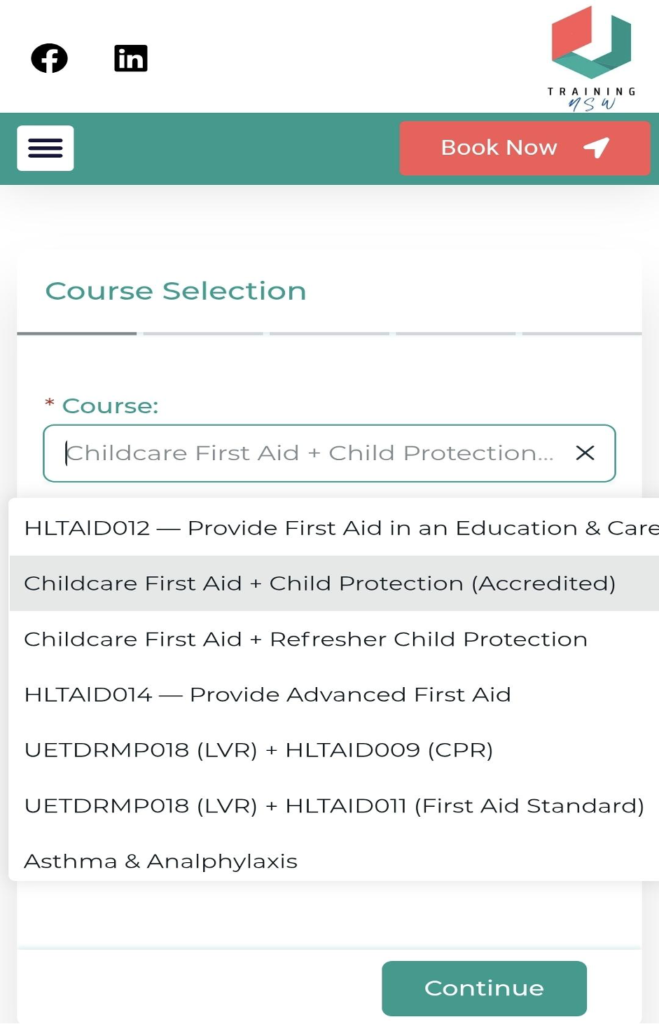Screen dimensions: 659x1024
Task: Click the Course Selection step heading
Action: click(x=176, y=291)
